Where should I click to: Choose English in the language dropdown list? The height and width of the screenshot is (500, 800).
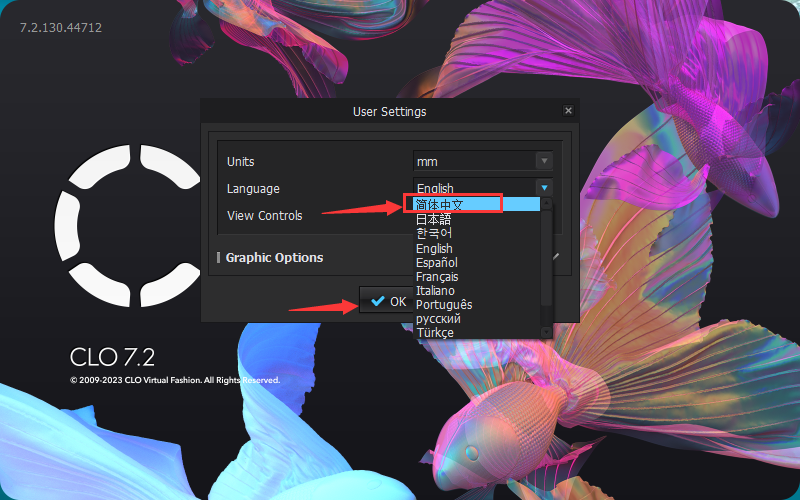pyautogui.click(x=477, y=248)
